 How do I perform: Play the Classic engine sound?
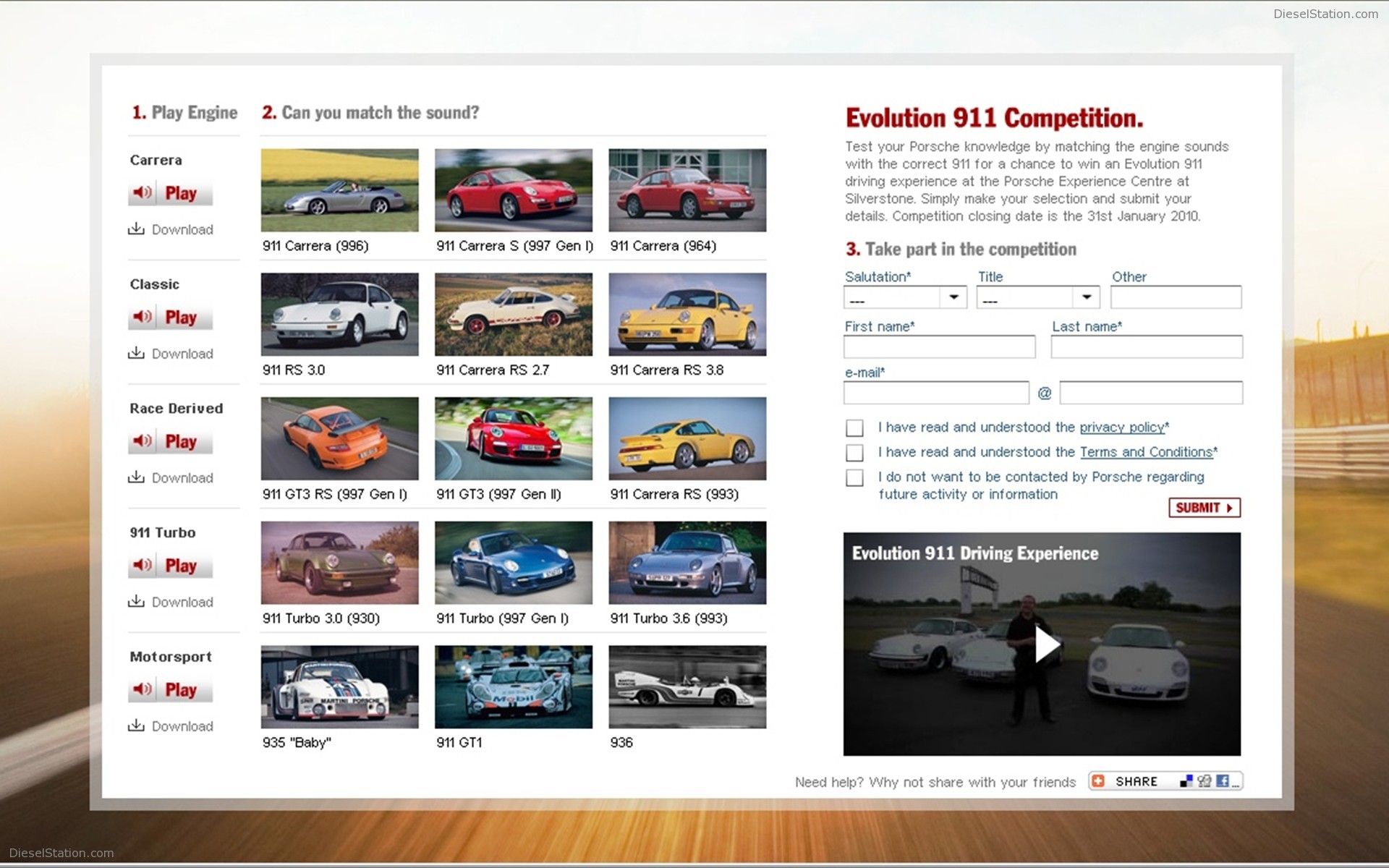tap(171, 318)
